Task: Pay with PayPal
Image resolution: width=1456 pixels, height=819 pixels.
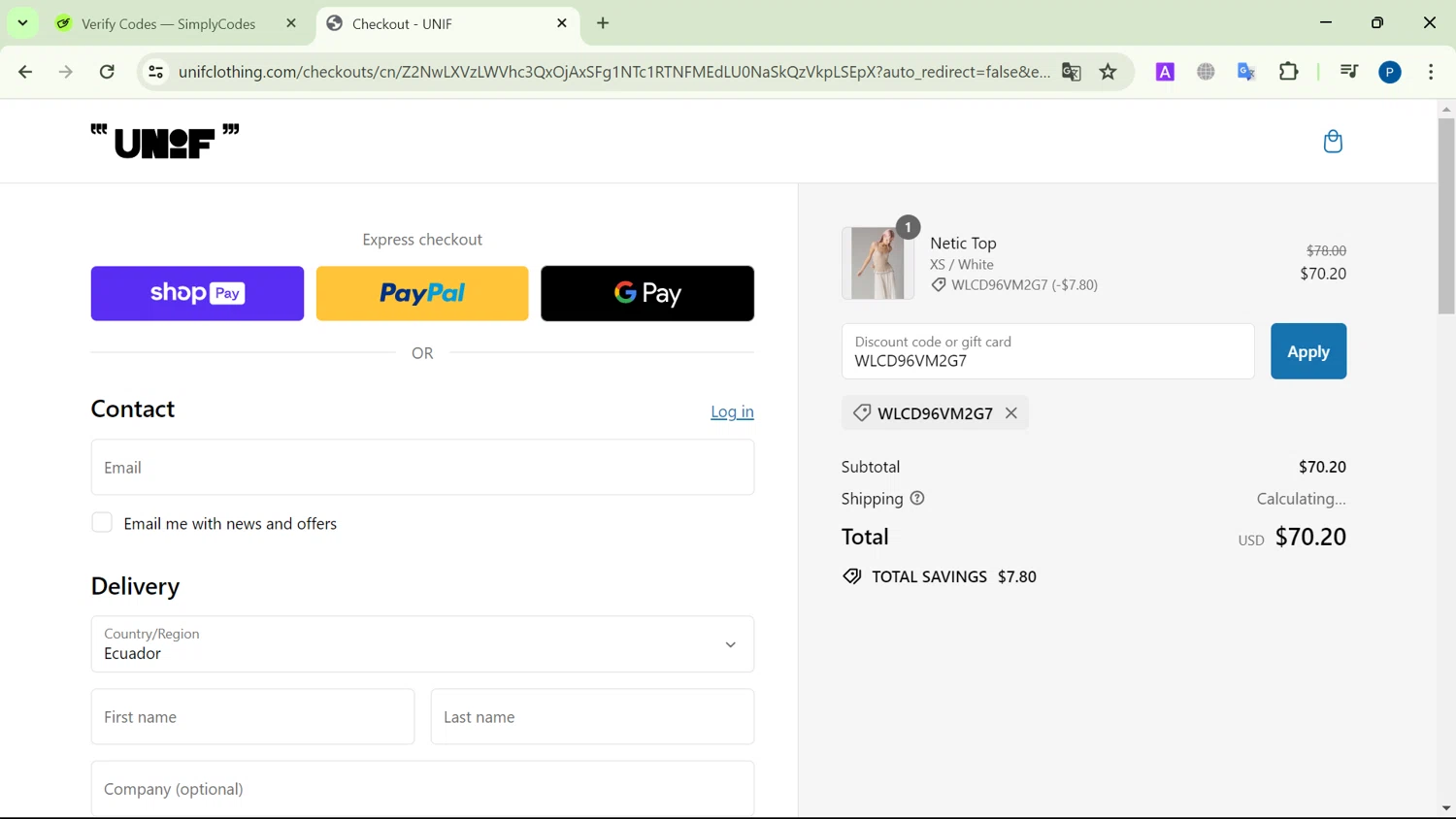Action: click(x=422, y=293)
